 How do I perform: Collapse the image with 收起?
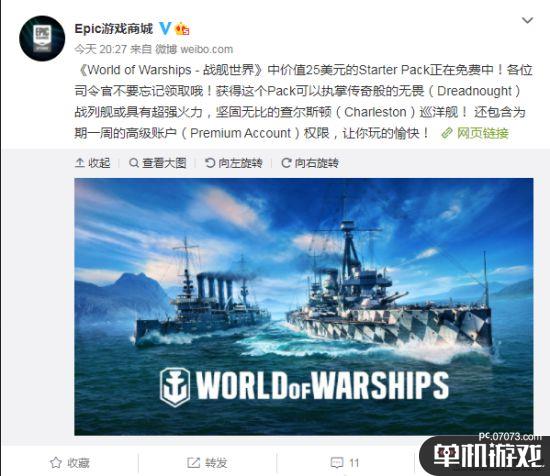point(93,163)
